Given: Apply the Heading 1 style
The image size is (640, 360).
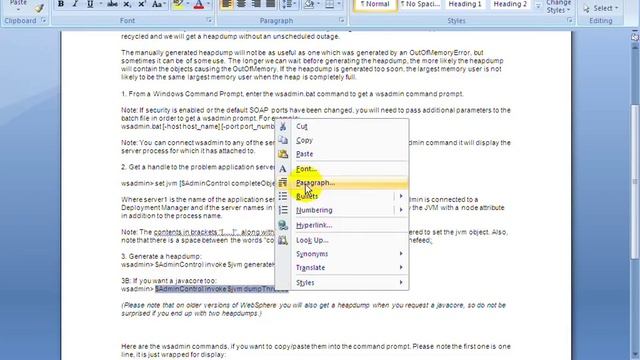Looking at the screenshot, I should click(464, 4).
